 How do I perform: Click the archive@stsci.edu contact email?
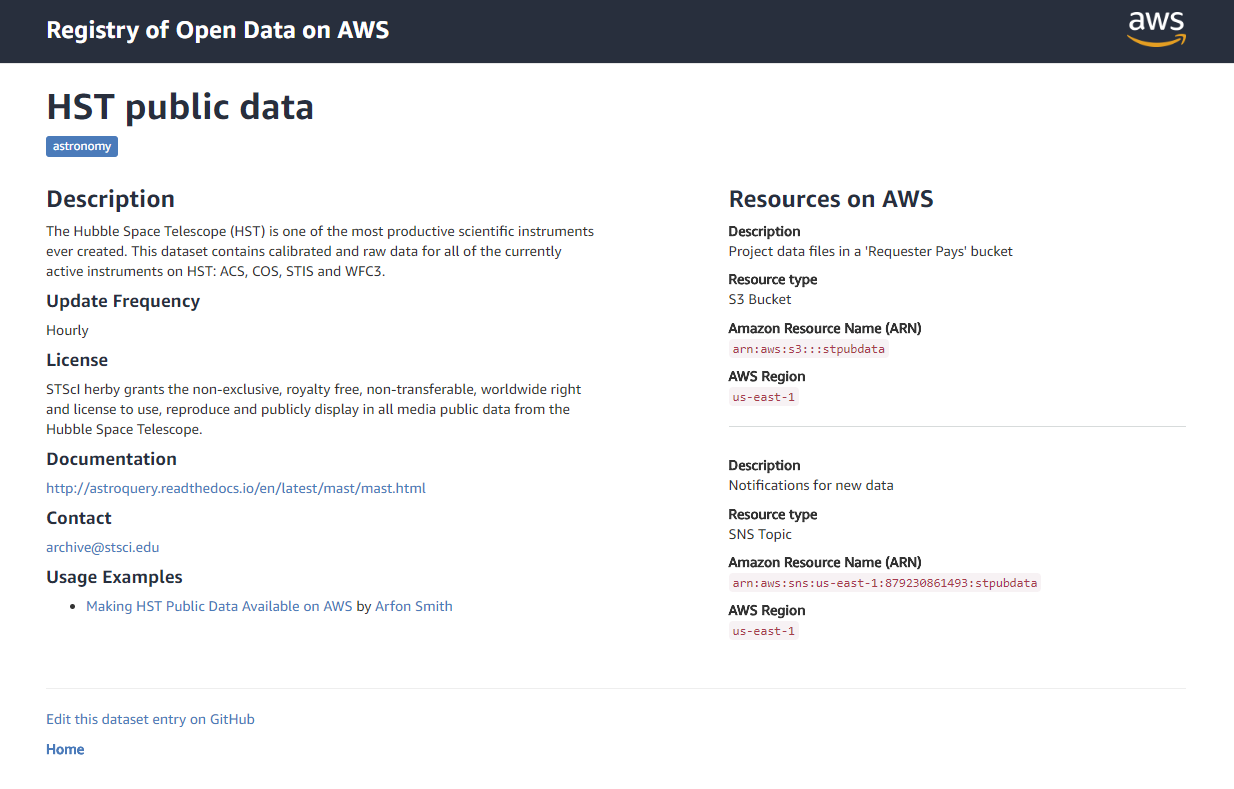tap(103, 547)
